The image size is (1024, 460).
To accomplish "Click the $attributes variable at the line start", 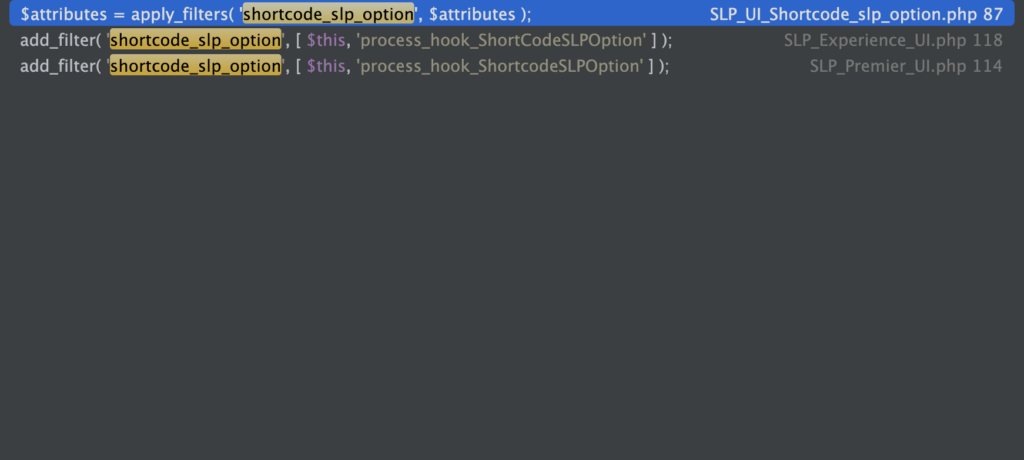I will click(62, 15).
